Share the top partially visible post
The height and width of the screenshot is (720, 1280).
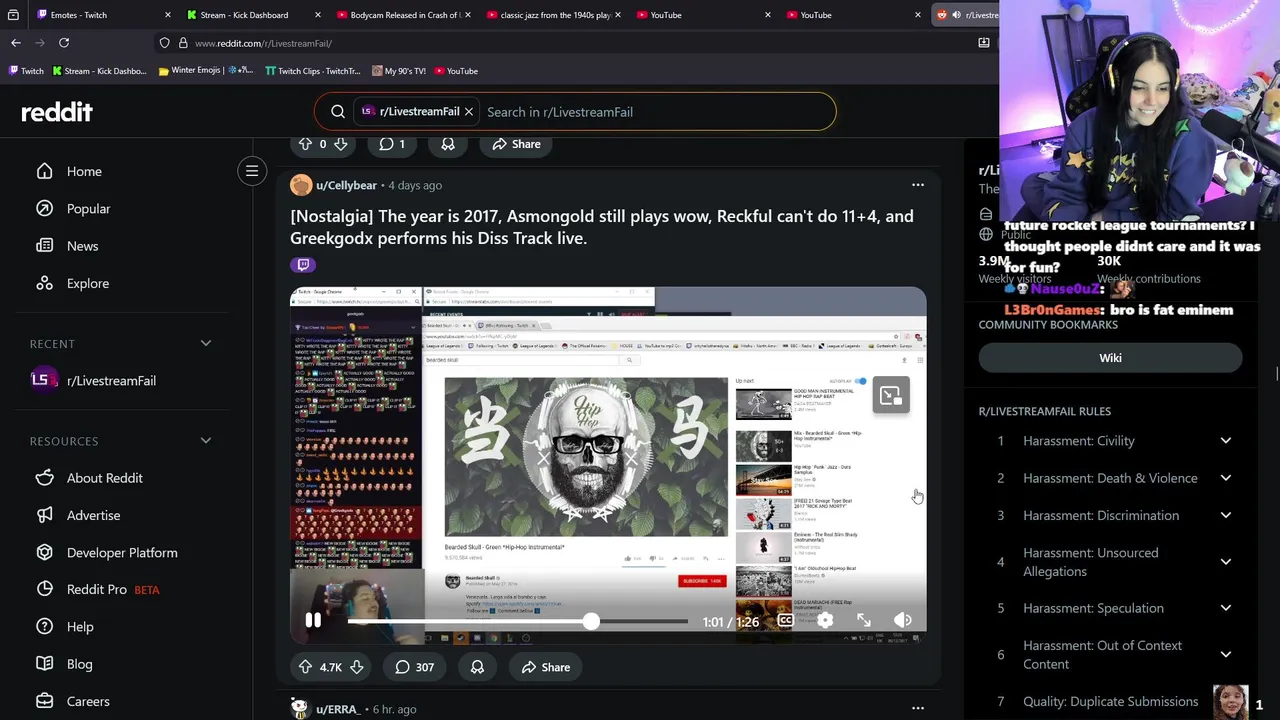[516, 144]
